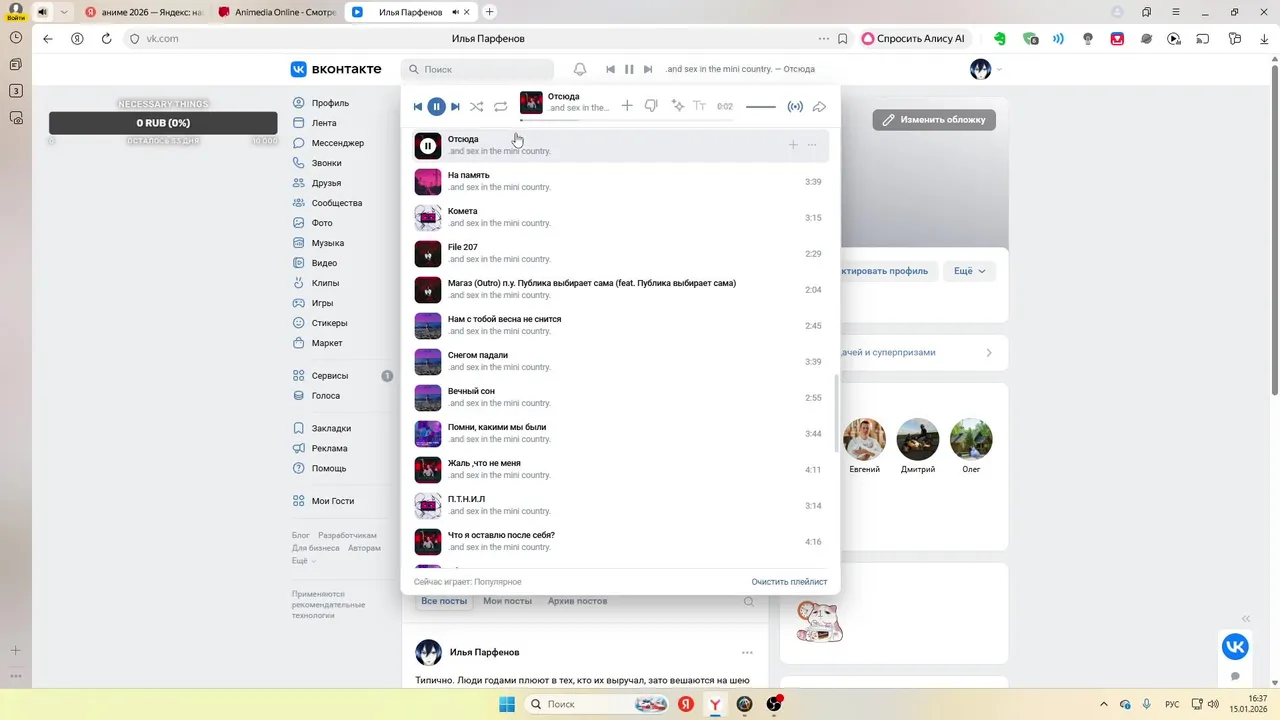Open Закладки in the left sidebar
Screen dimensions: 1280x720
tap(331, 428)
